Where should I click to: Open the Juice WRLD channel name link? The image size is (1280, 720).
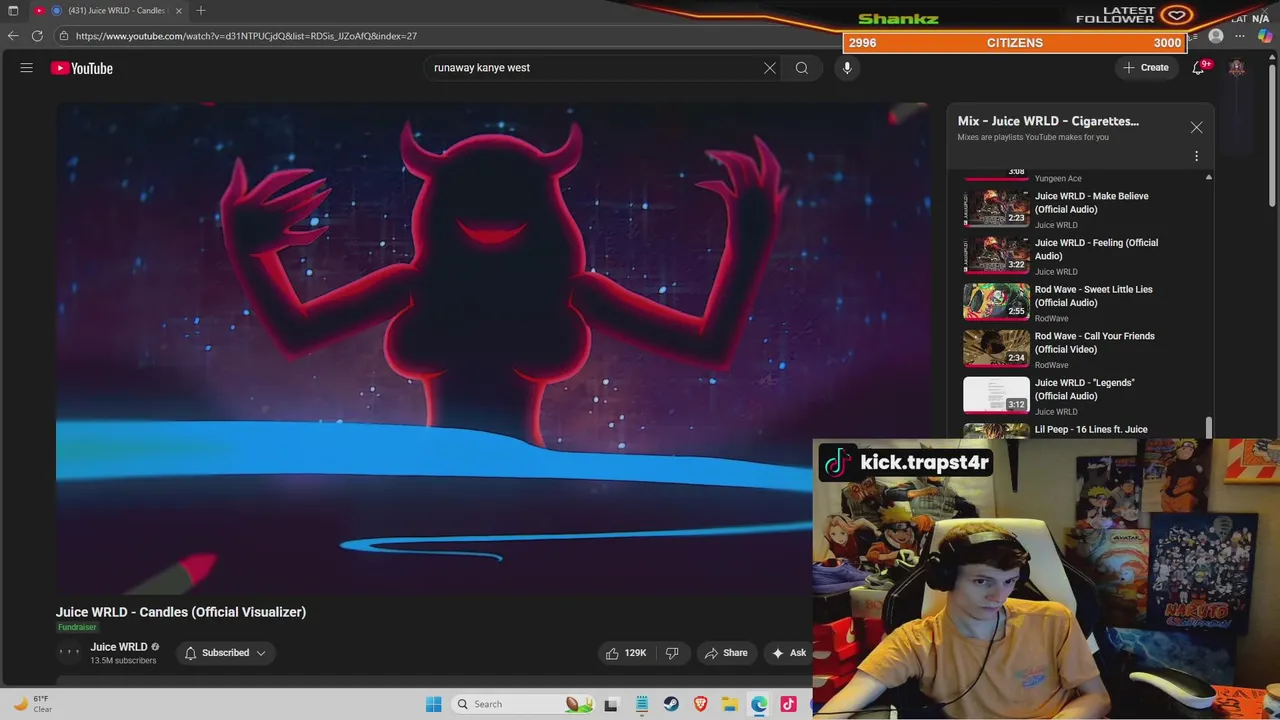[x=119, y=647]
